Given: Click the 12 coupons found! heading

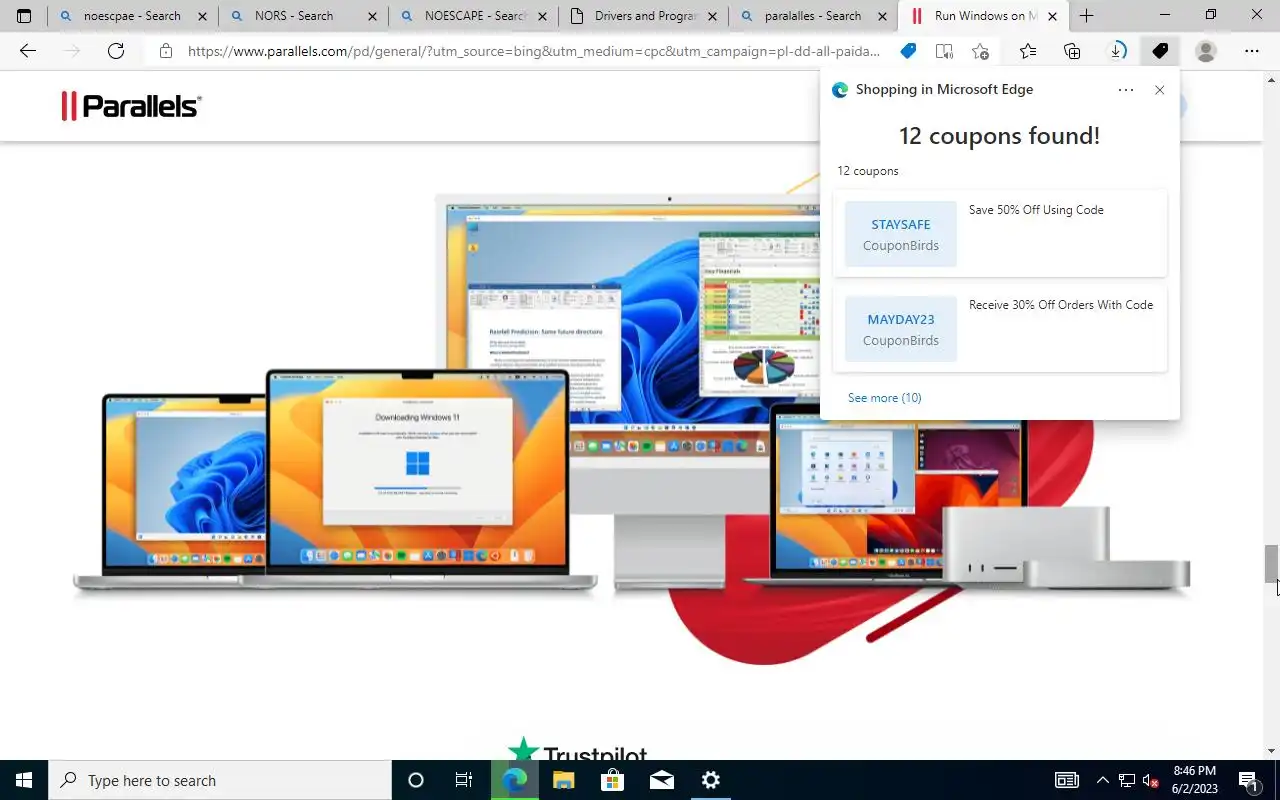Looking at the screenshot, I should (x=999, y=136).
